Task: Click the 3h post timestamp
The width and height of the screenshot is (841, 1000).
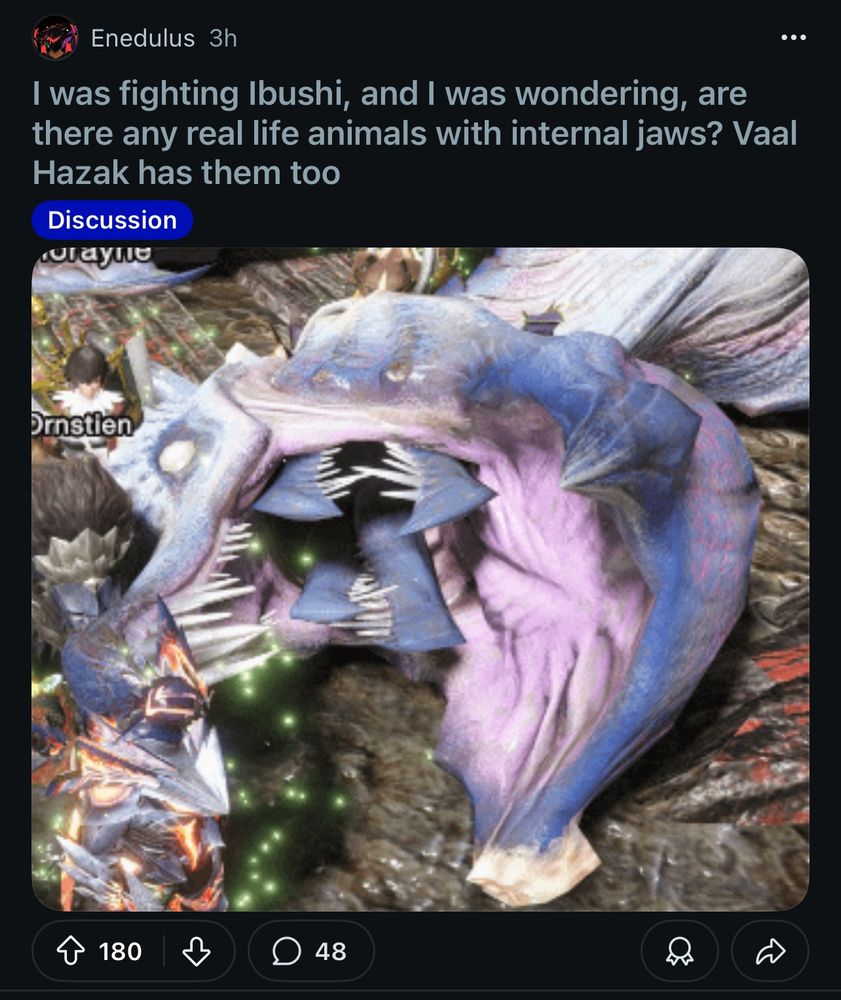Action: click(x=223, y=38)
